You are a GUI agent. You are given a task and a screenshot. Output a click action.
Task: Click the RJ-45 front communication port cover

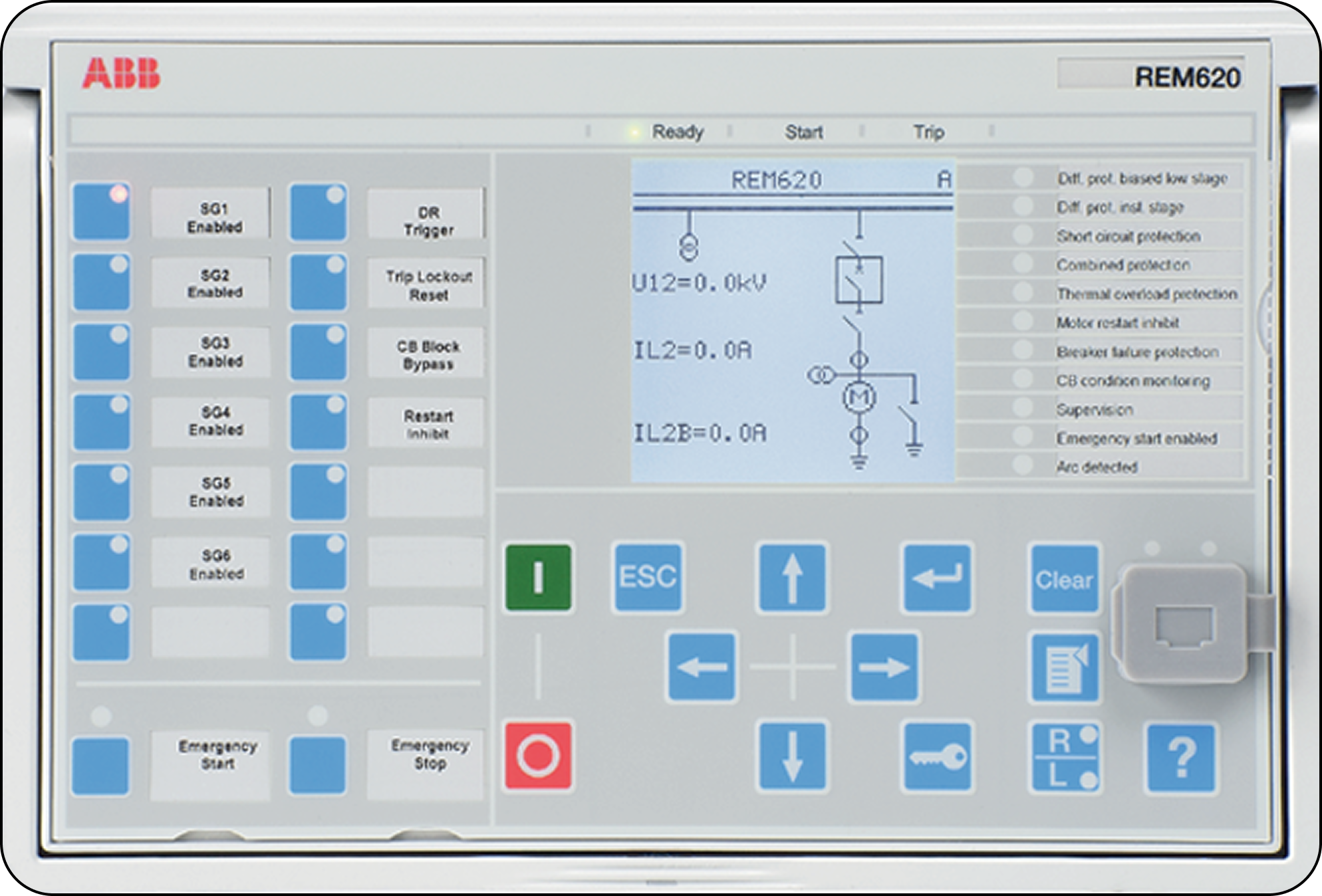1183,623
